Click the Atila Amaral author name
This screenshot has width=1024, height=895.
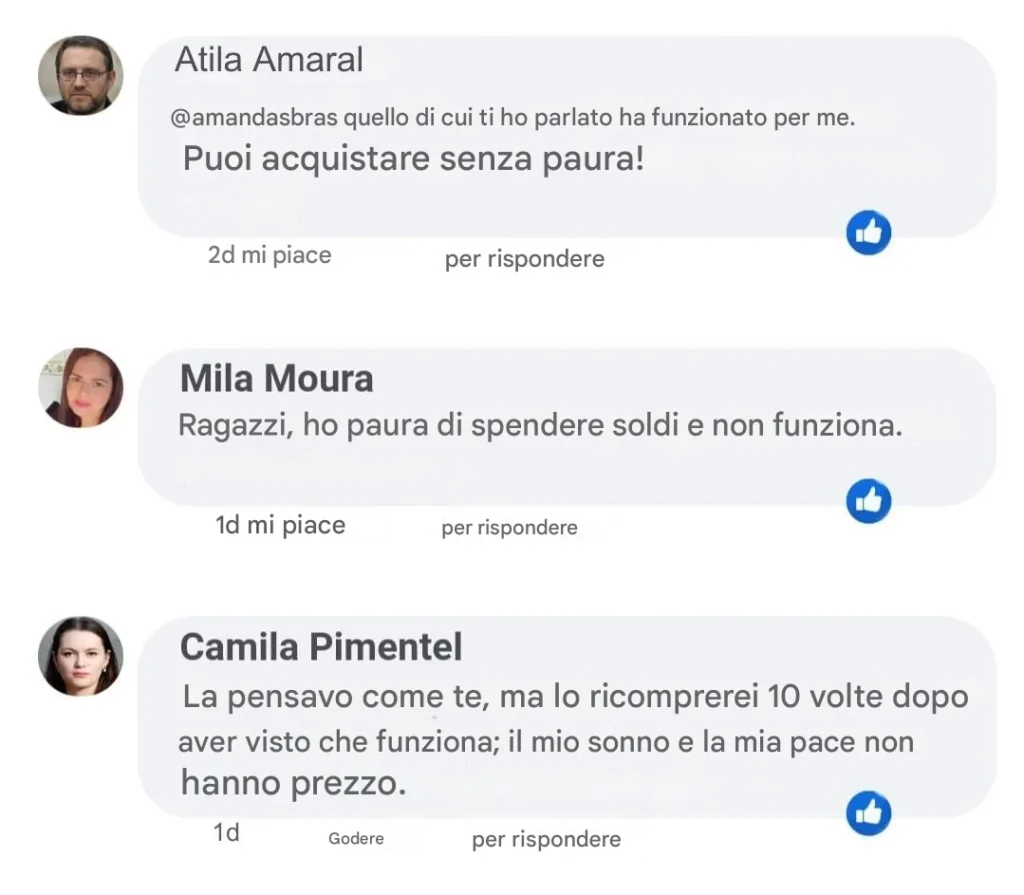coord(269,60)
